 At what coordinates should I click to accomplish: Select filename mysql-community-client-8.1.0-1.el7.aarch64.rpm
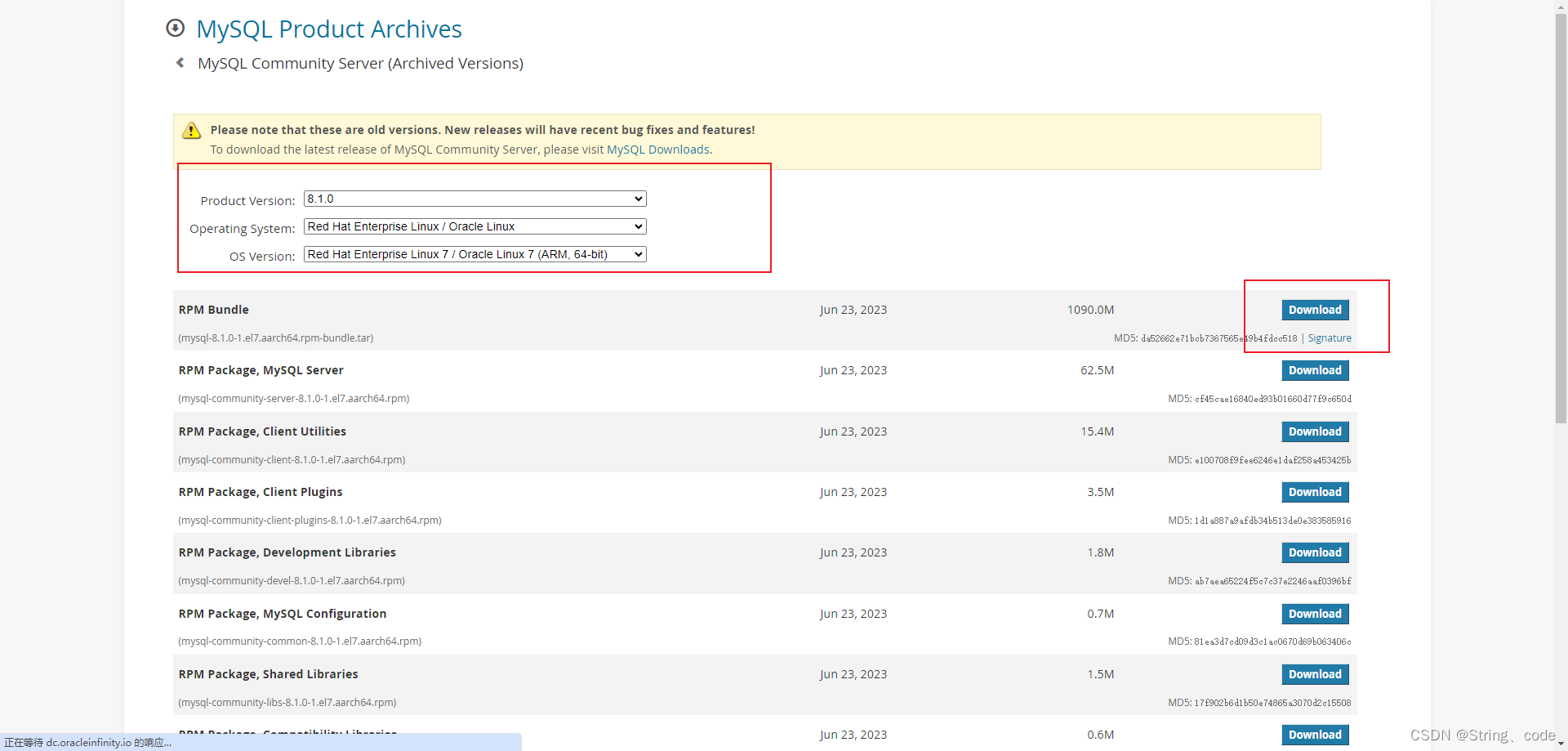pos(292,460)
